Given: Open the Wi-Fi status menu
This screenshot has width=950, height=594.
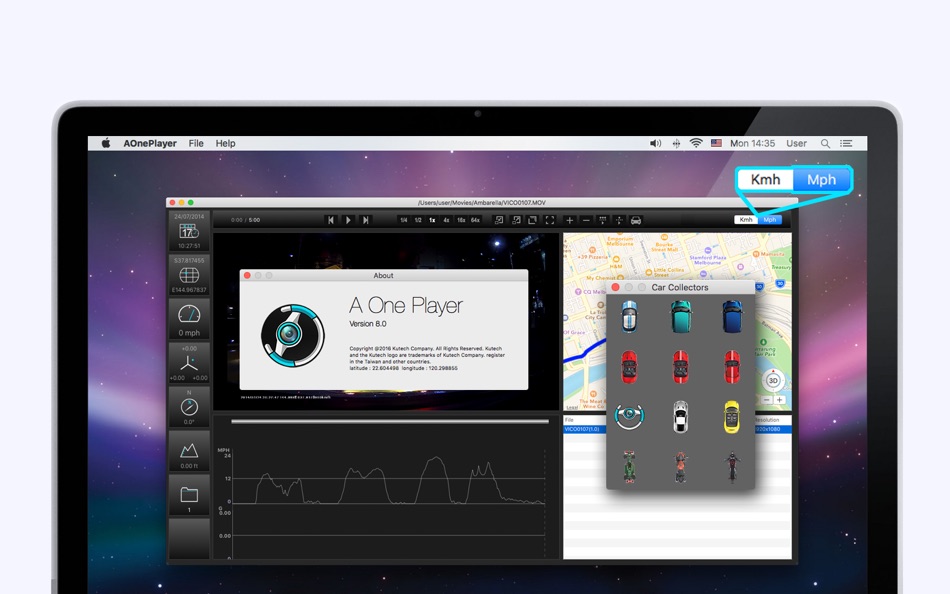Looking at the screenshot, I should click(696, 143).
